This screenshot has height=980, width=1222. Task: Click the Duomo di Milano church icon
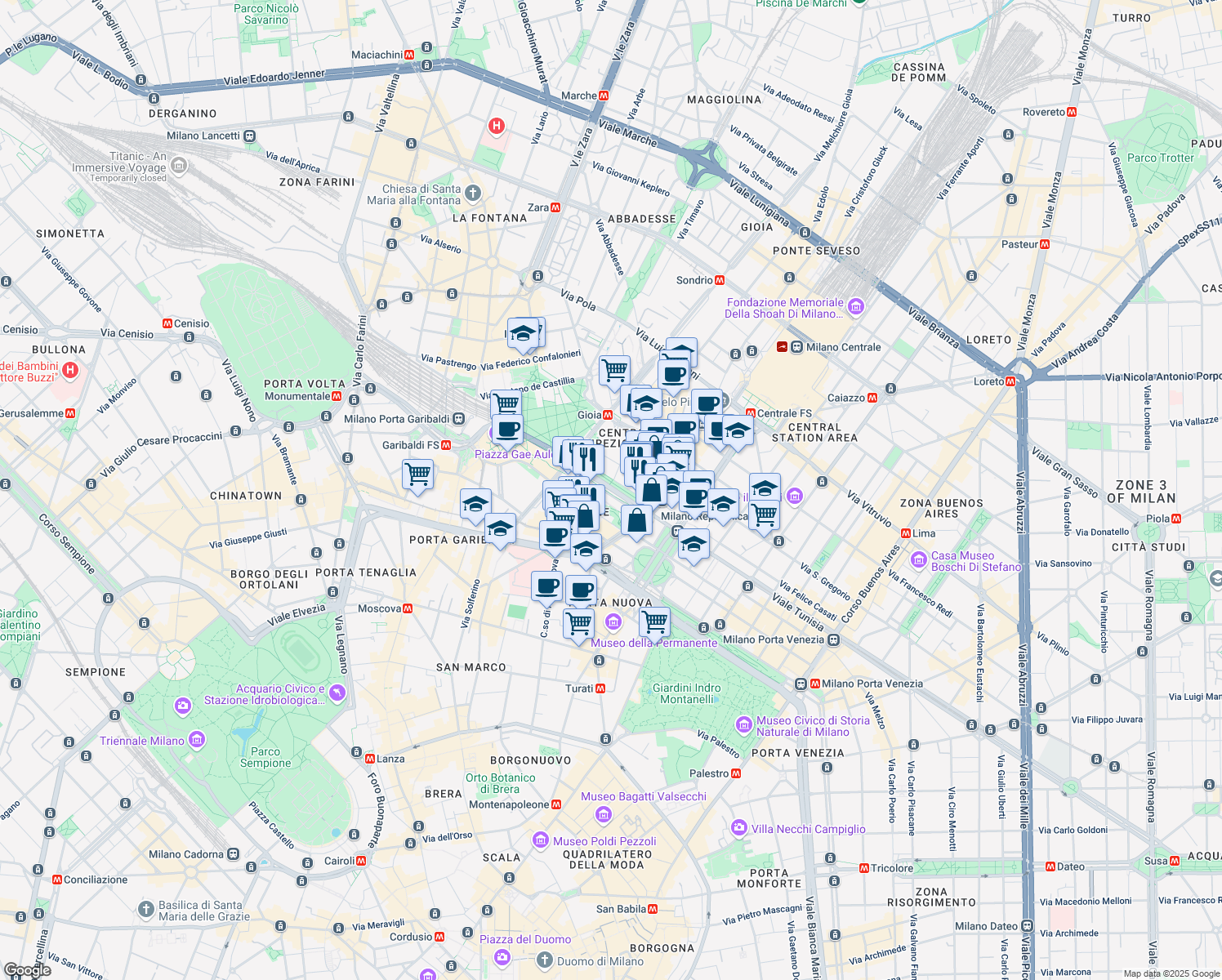coord(546,961)
